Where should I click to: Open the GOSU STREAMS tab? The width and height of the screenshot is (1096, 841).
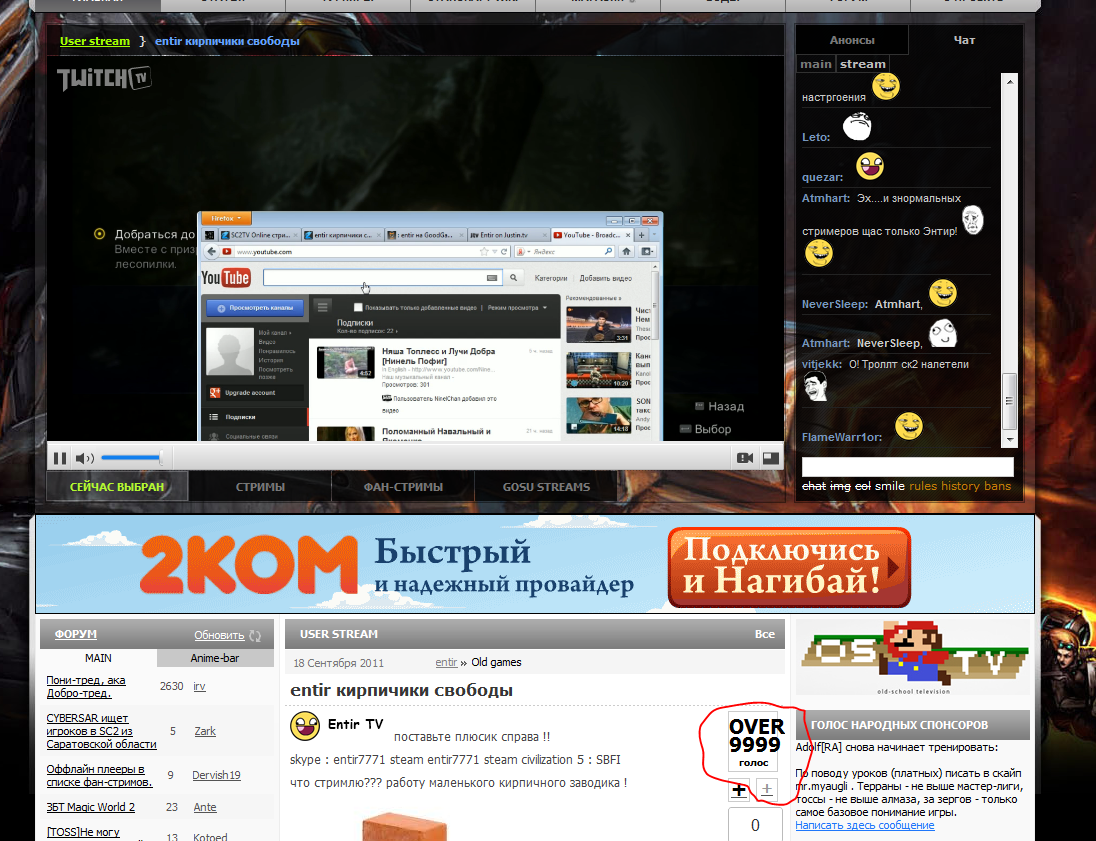546,487
